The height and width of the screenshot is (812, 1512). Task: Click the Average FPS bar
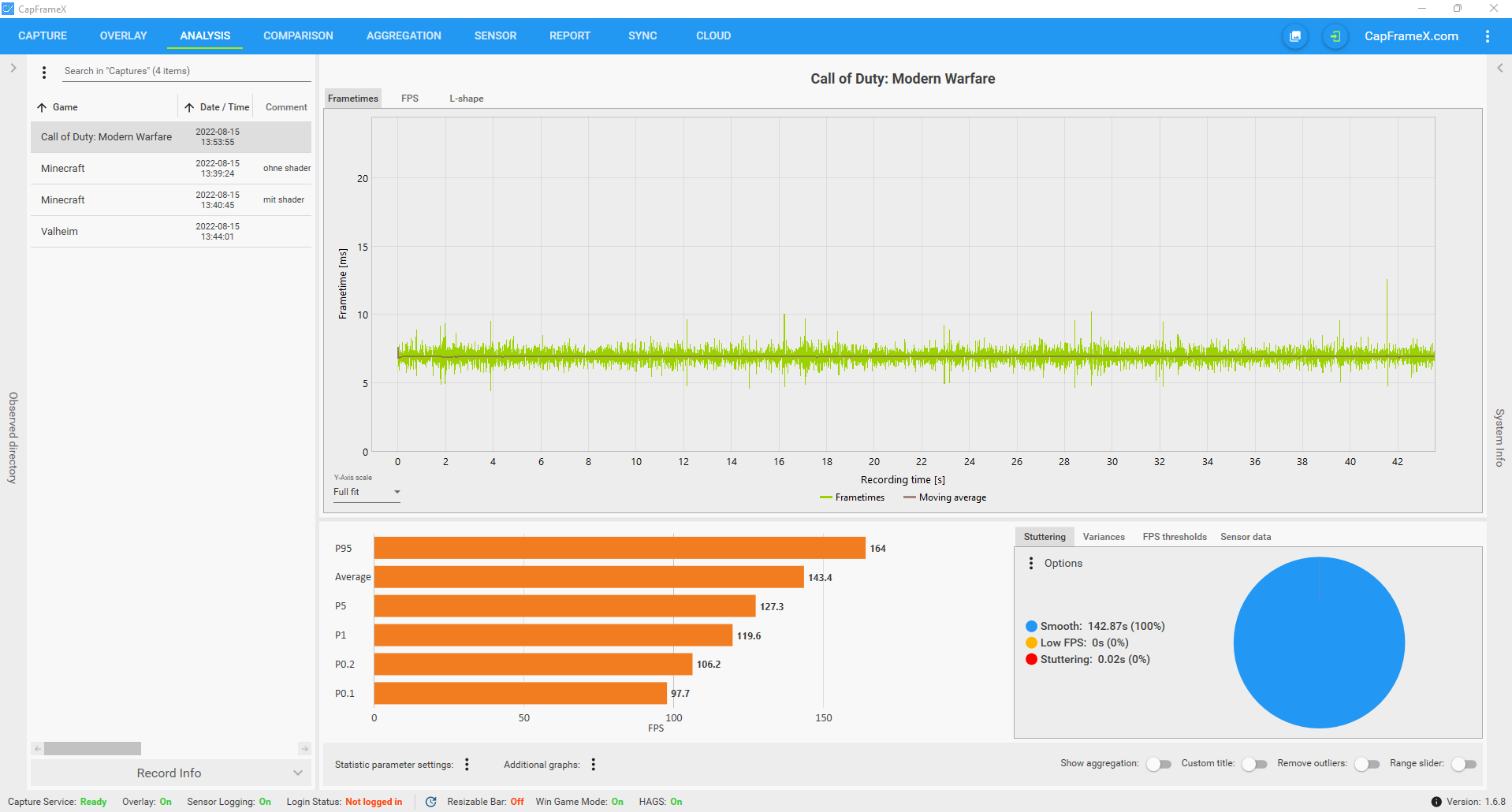pos(589,577)
